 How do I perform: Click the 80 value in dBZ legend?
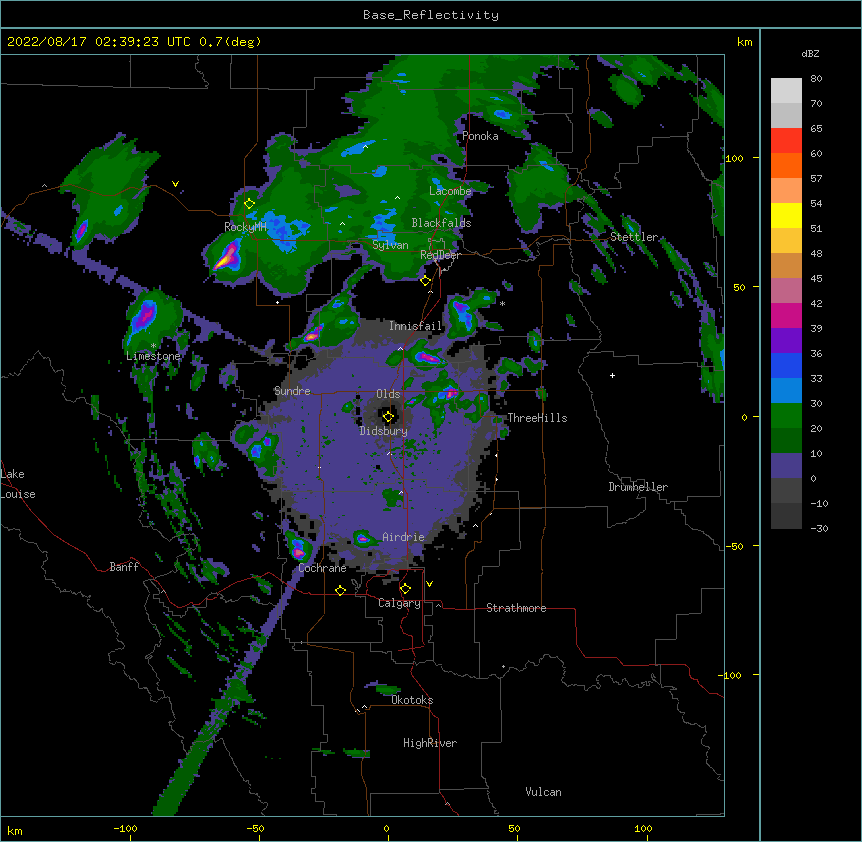[x=816, y=79]
